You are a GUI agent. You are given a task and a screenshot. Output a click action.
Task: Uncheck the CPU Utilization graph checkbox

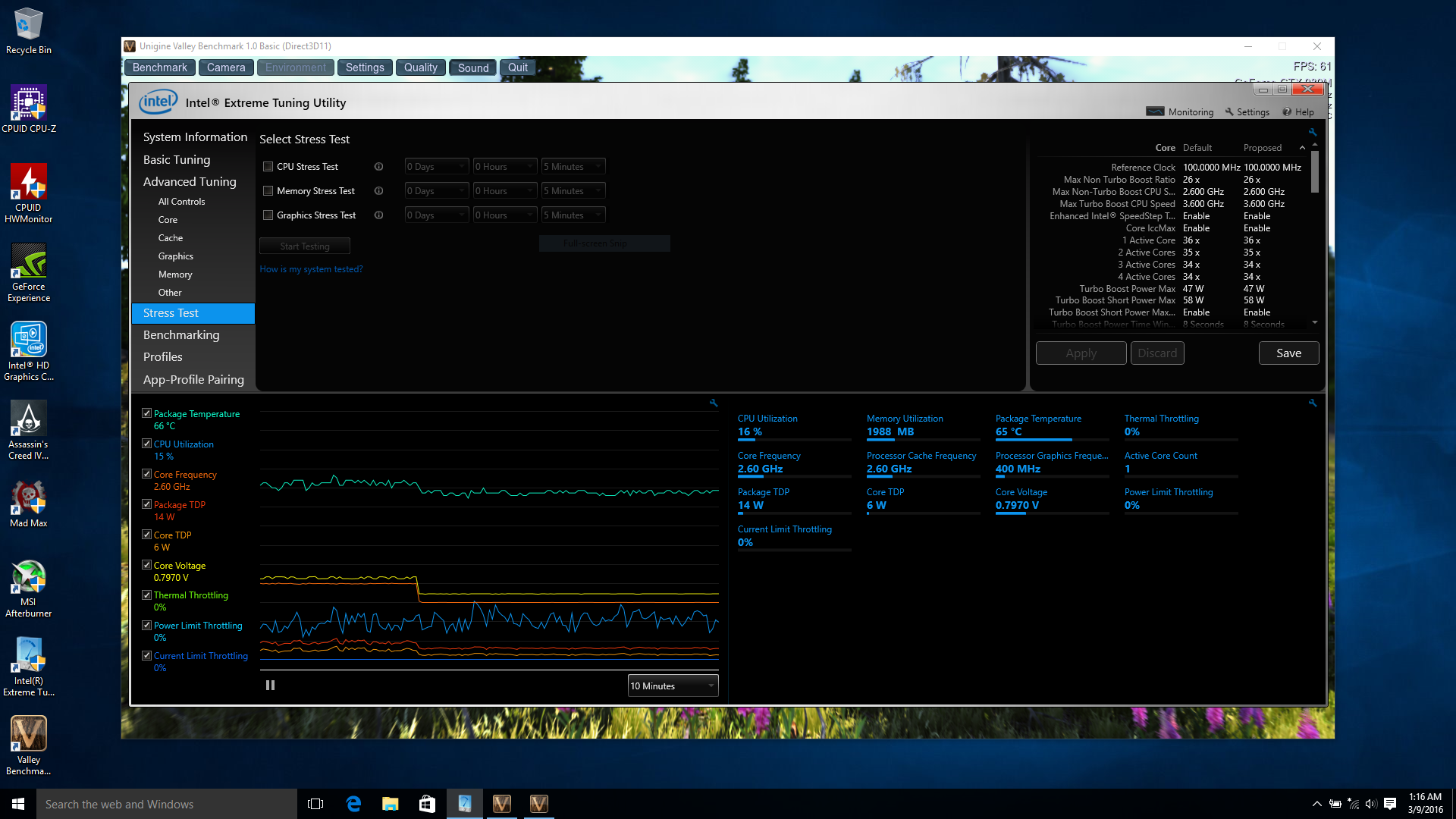[x=146, y=444]
